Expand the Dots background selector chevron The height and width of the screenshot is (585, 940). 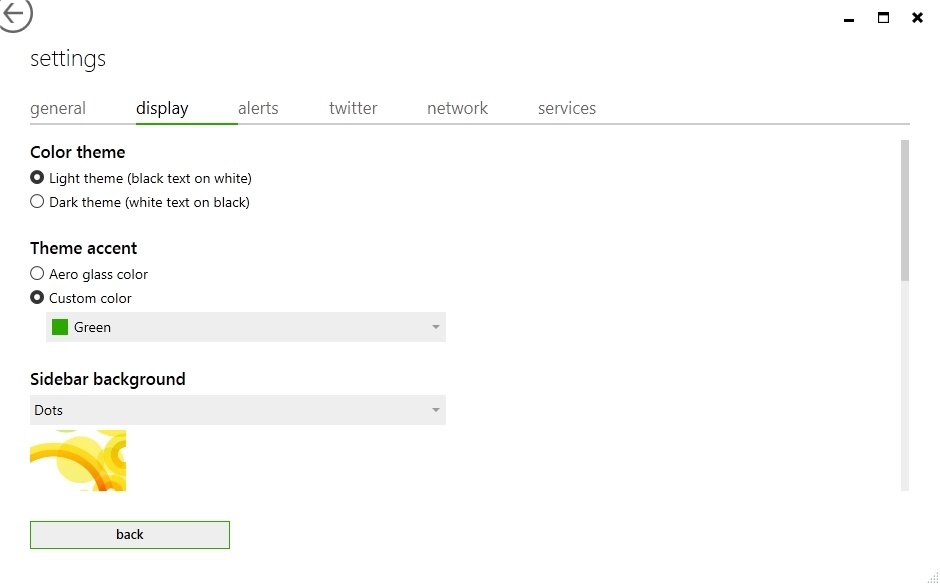click(x=435, y=410)
